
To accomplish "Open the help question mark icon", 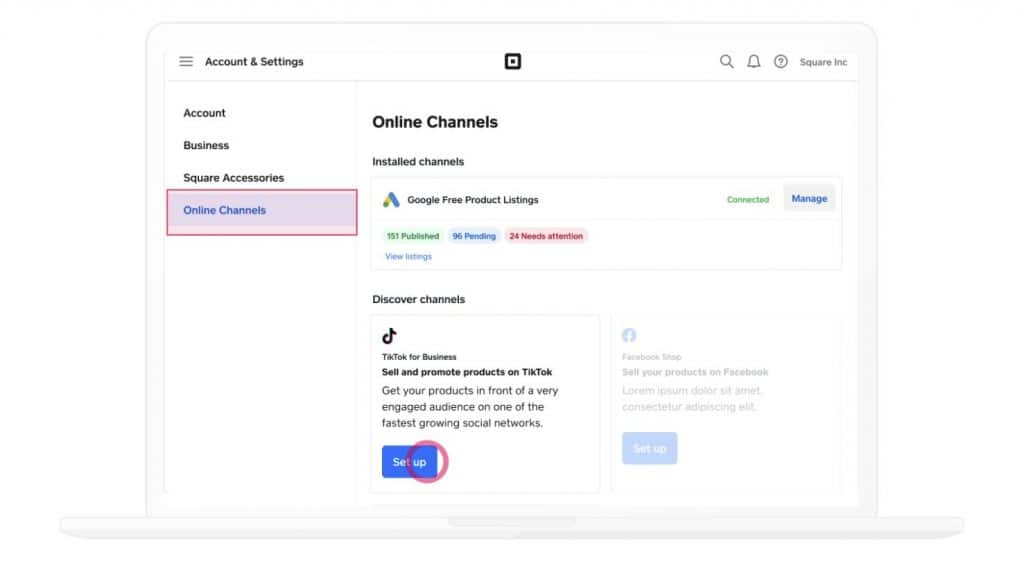I will tap(780, 61).
